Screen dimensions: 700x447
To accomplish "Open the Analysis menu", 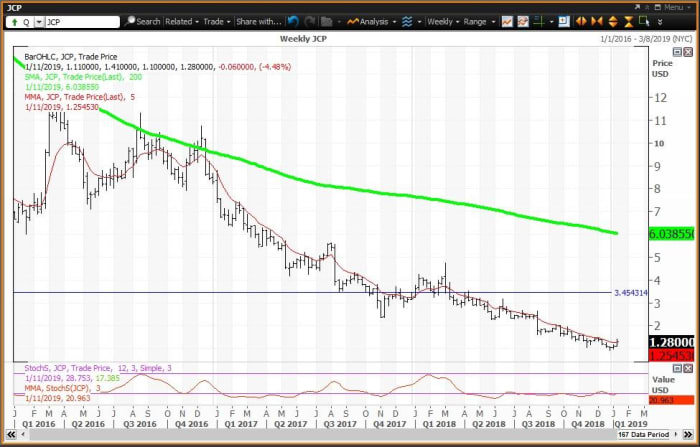I will 377,20.
